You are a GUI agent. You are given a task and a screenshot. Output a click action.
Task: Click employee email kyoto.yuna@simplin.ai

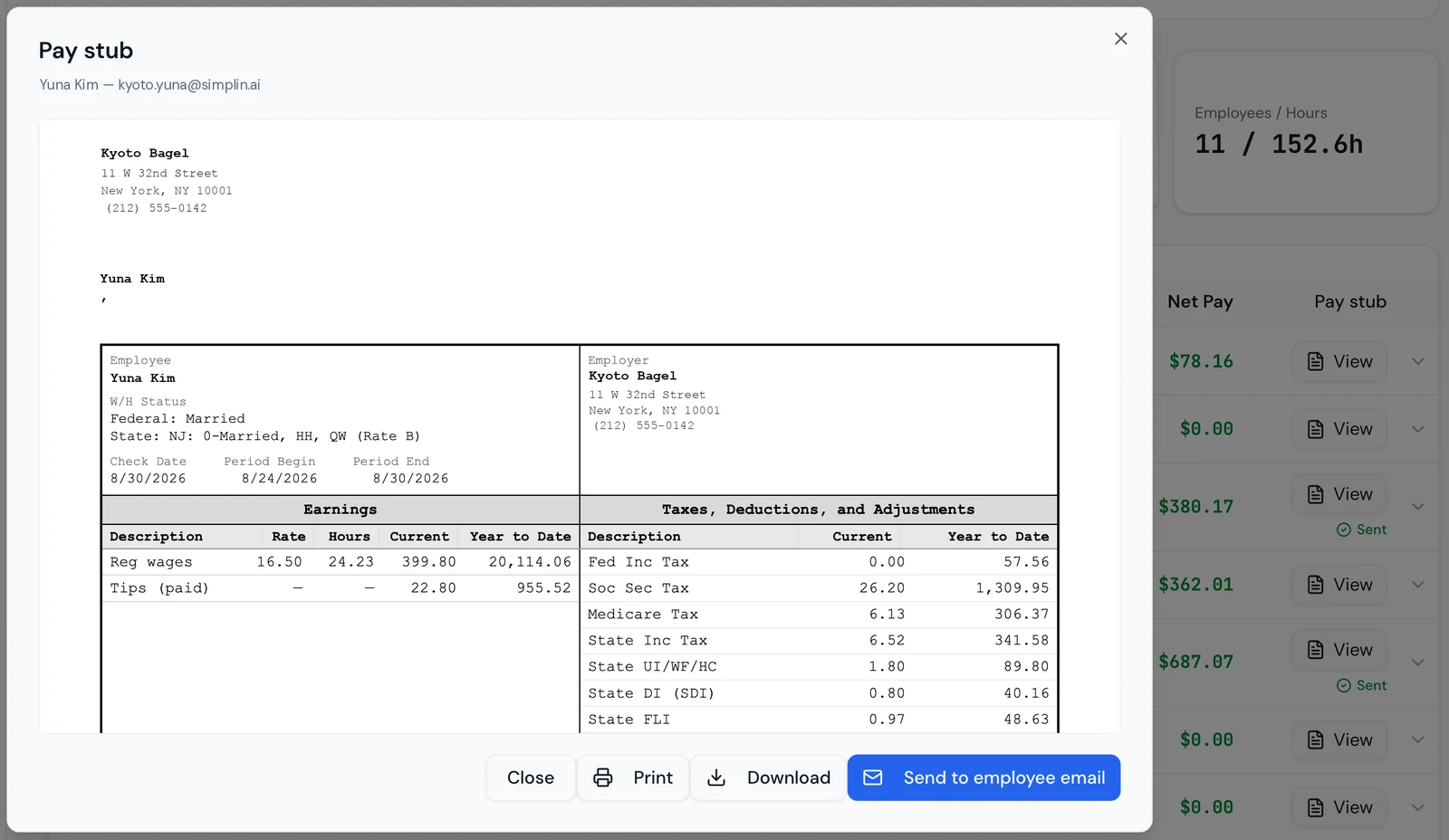189,84
